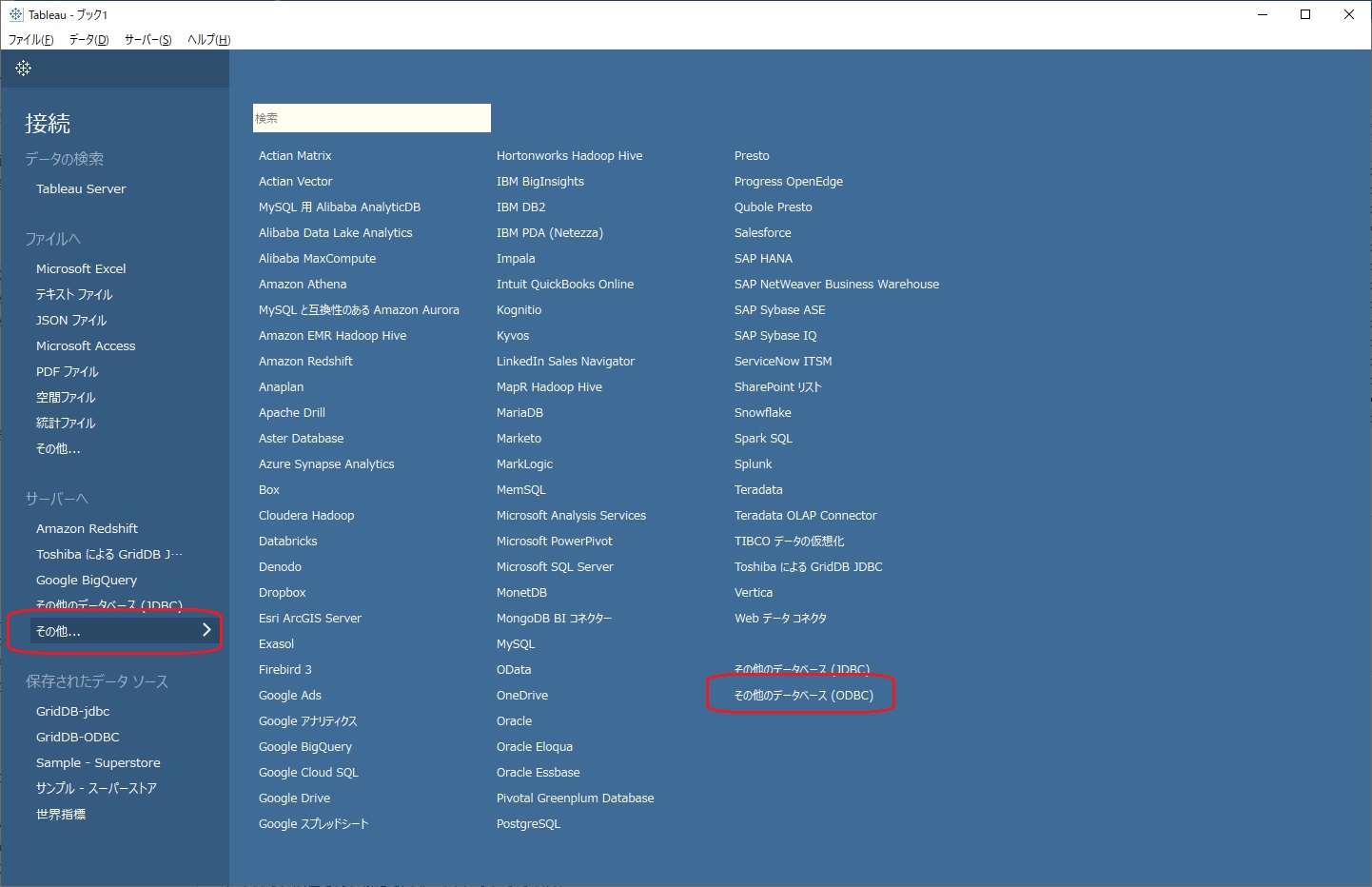Choose Dropbox connector
Viewport: 1372px width, 887px height.
click(283, 593)
